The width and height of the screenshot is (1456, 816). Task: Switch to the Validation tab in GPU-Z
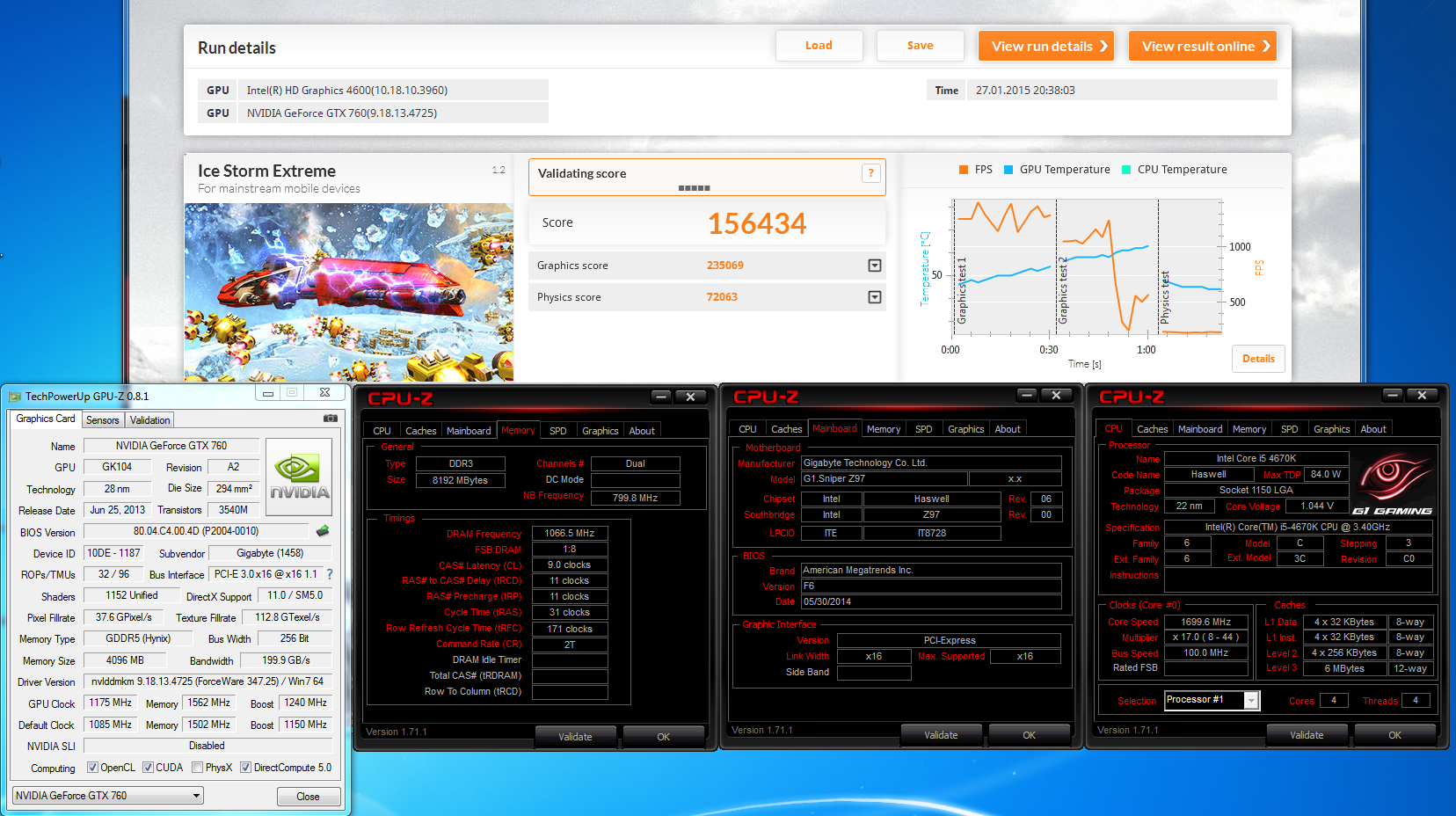click(150, 420)
